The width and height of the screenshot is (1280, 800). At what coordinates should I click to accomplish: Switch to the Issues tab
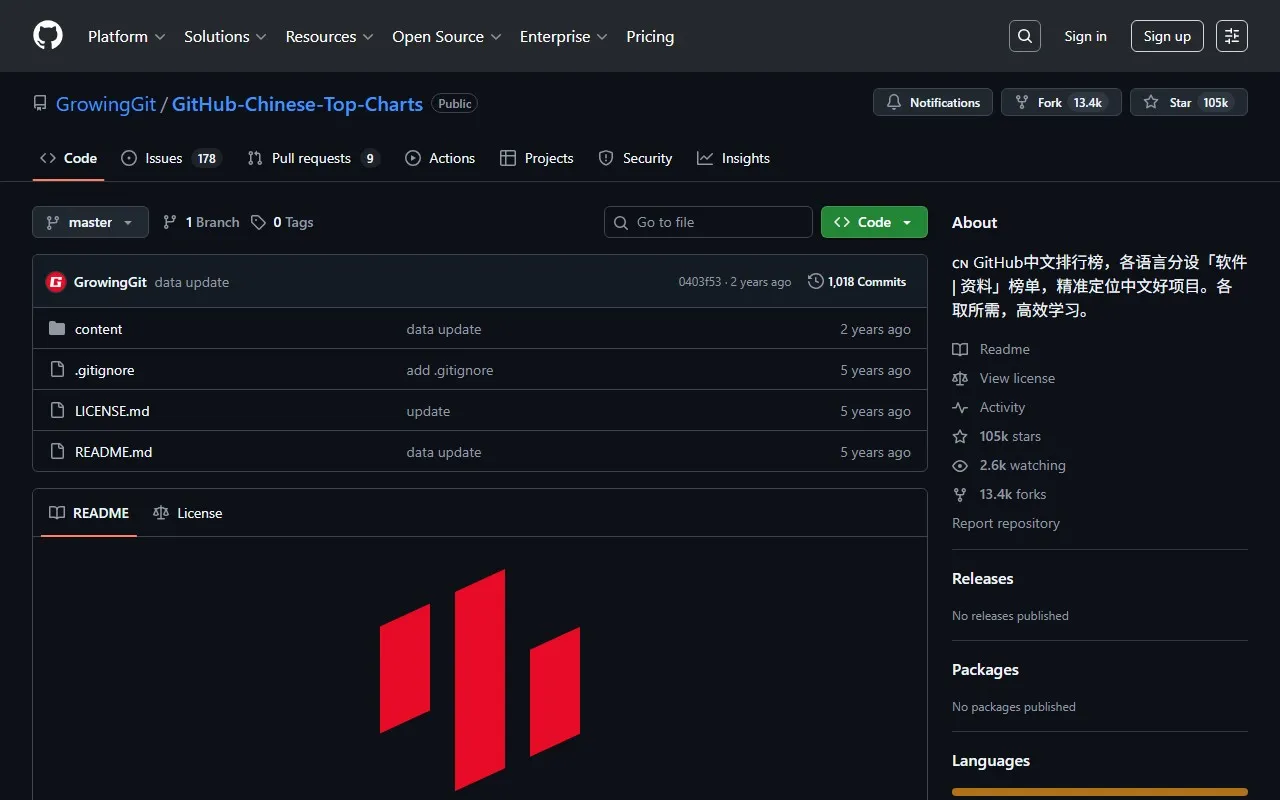pos(170,158)
